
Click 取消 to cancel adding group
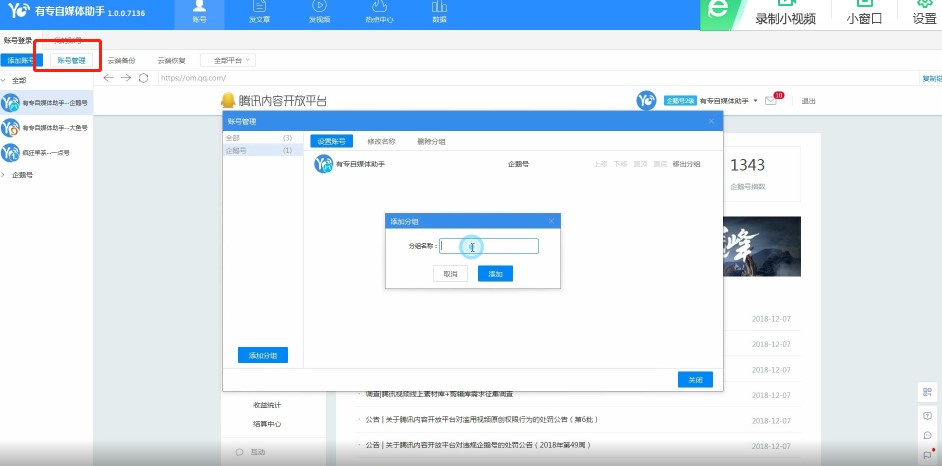click(x=450, y=274)
